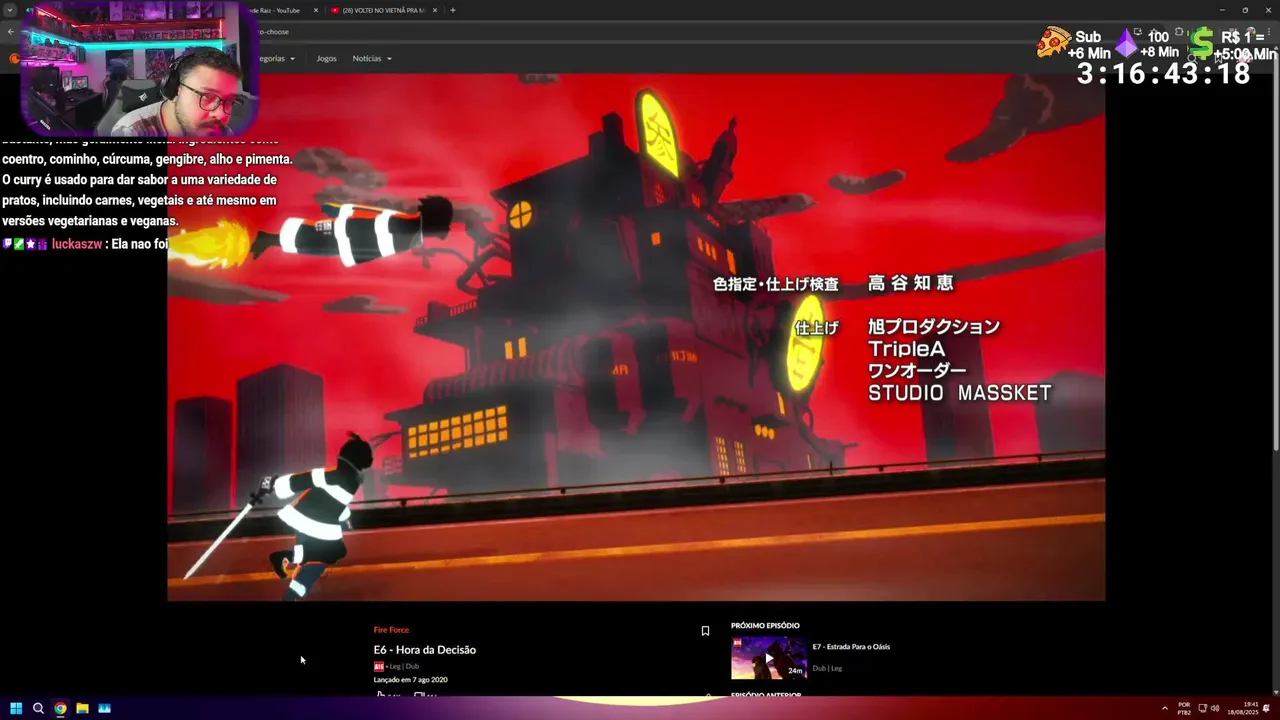
Task: Open the Jogos menu item
Action: click(326, 58)
